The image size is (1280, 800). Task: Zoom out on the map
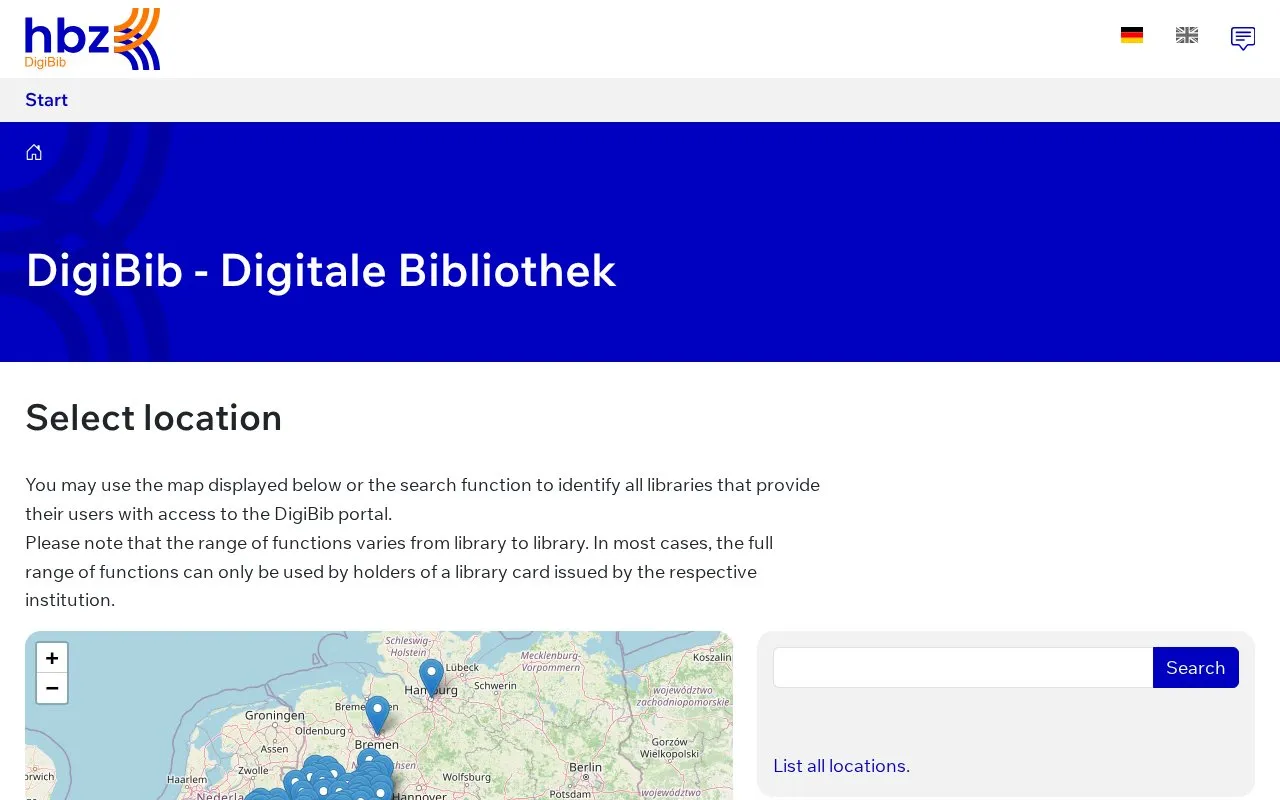click(x=52, y=688)
